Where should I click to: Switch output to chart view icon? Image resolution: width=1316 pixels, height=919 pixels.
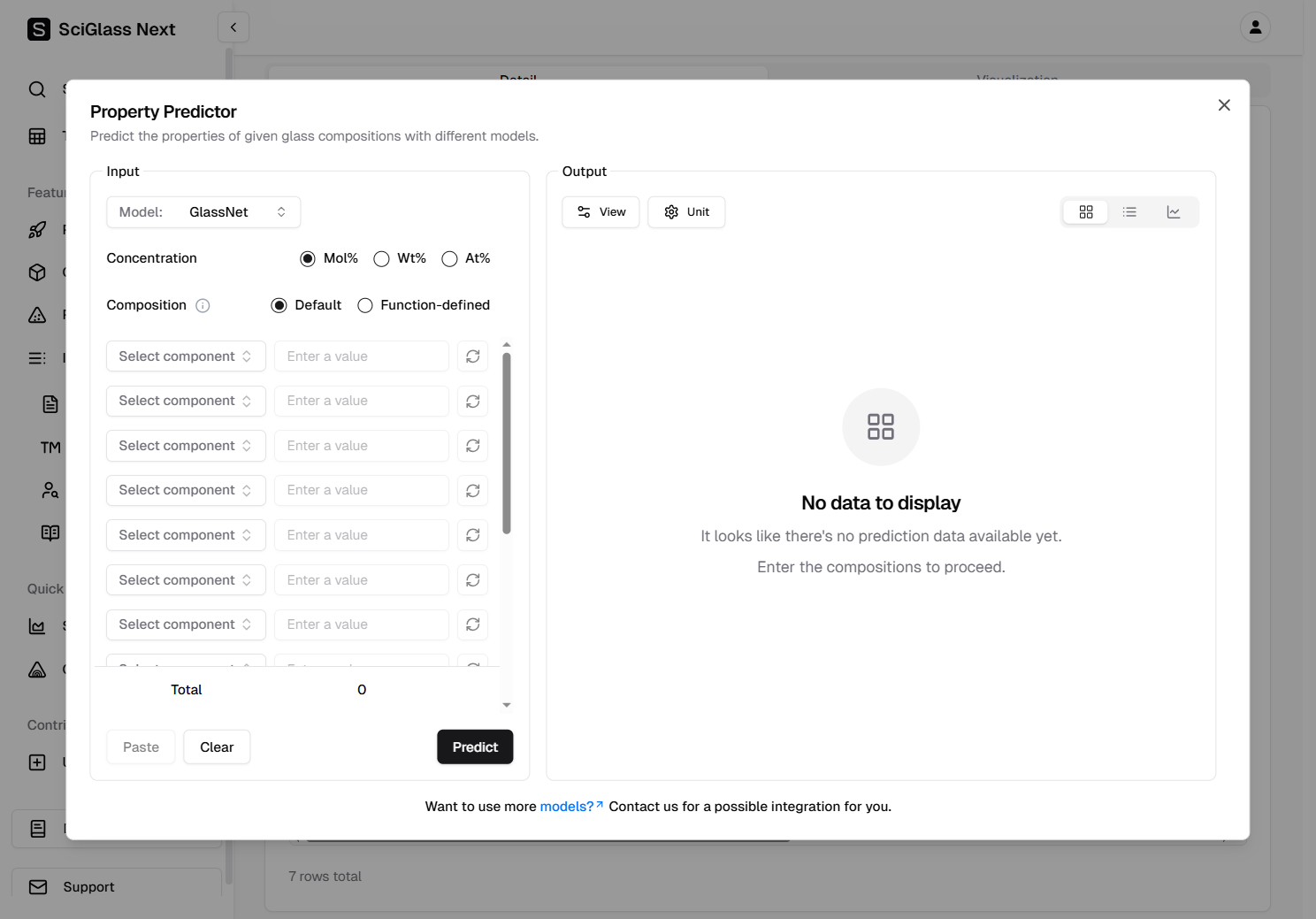(x=1174, y=212)
